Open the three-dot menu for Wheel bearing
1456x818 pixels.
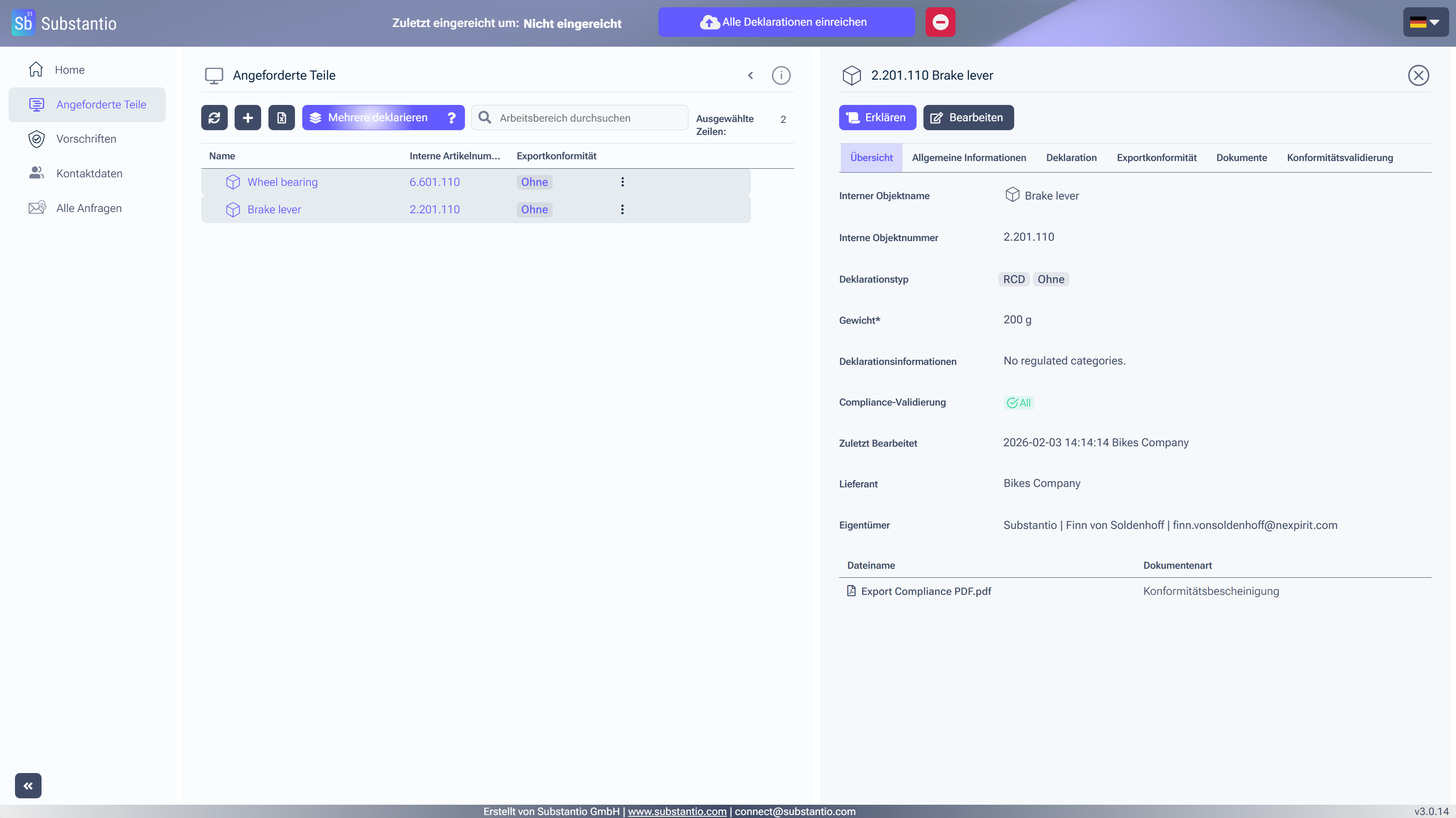coord(622,182)
